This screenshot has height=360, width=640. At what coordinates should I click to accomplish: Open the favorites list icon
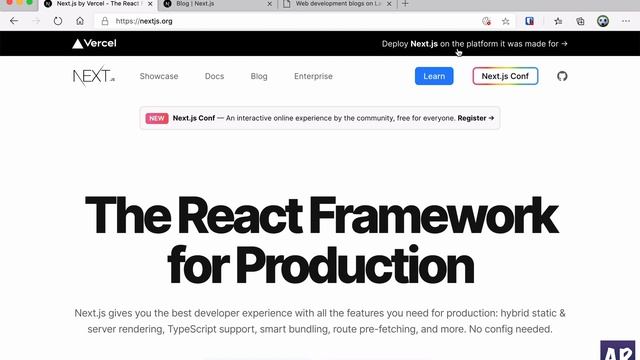point(558,21)
